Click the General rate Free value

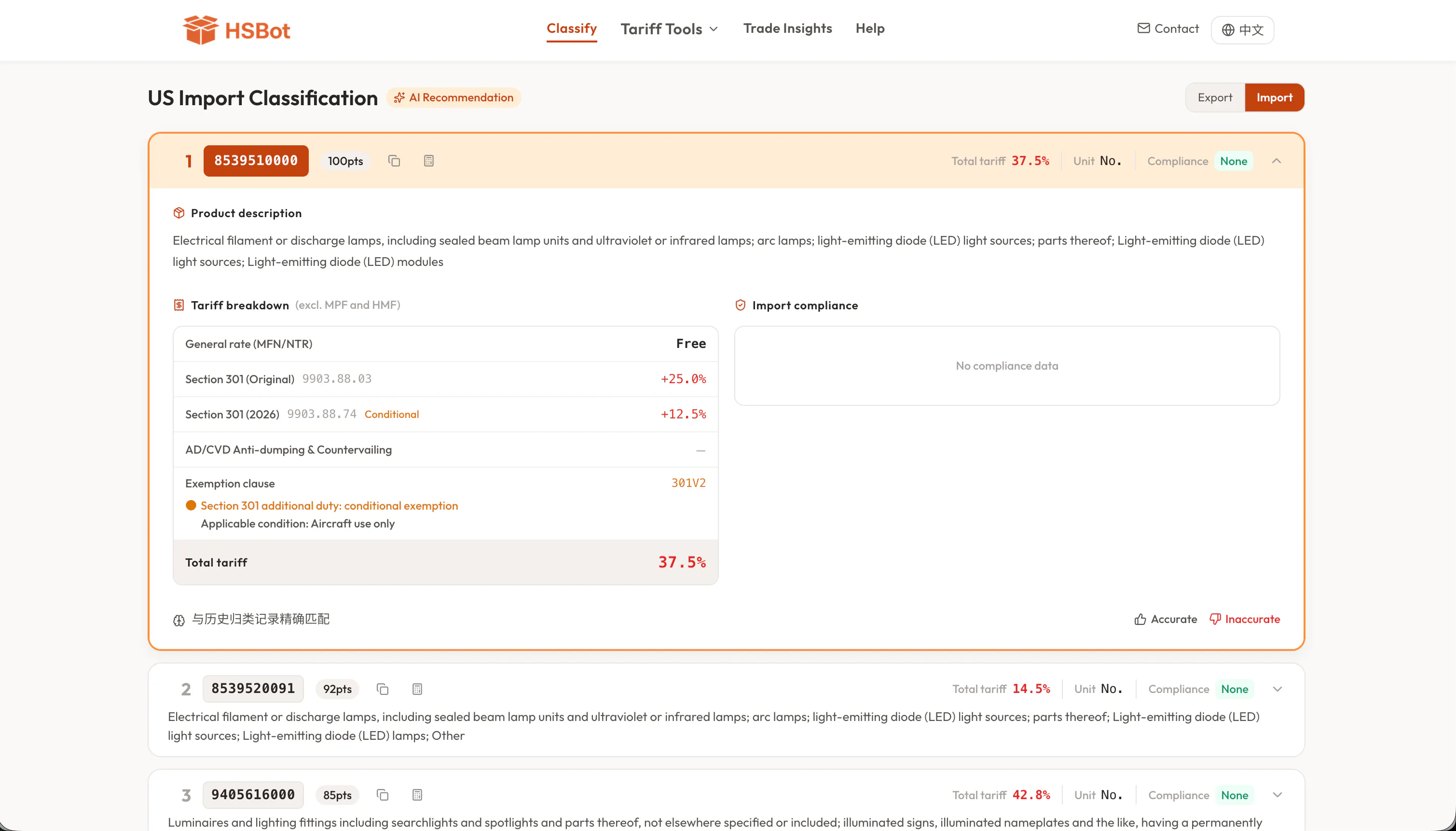tap(691, 344)
